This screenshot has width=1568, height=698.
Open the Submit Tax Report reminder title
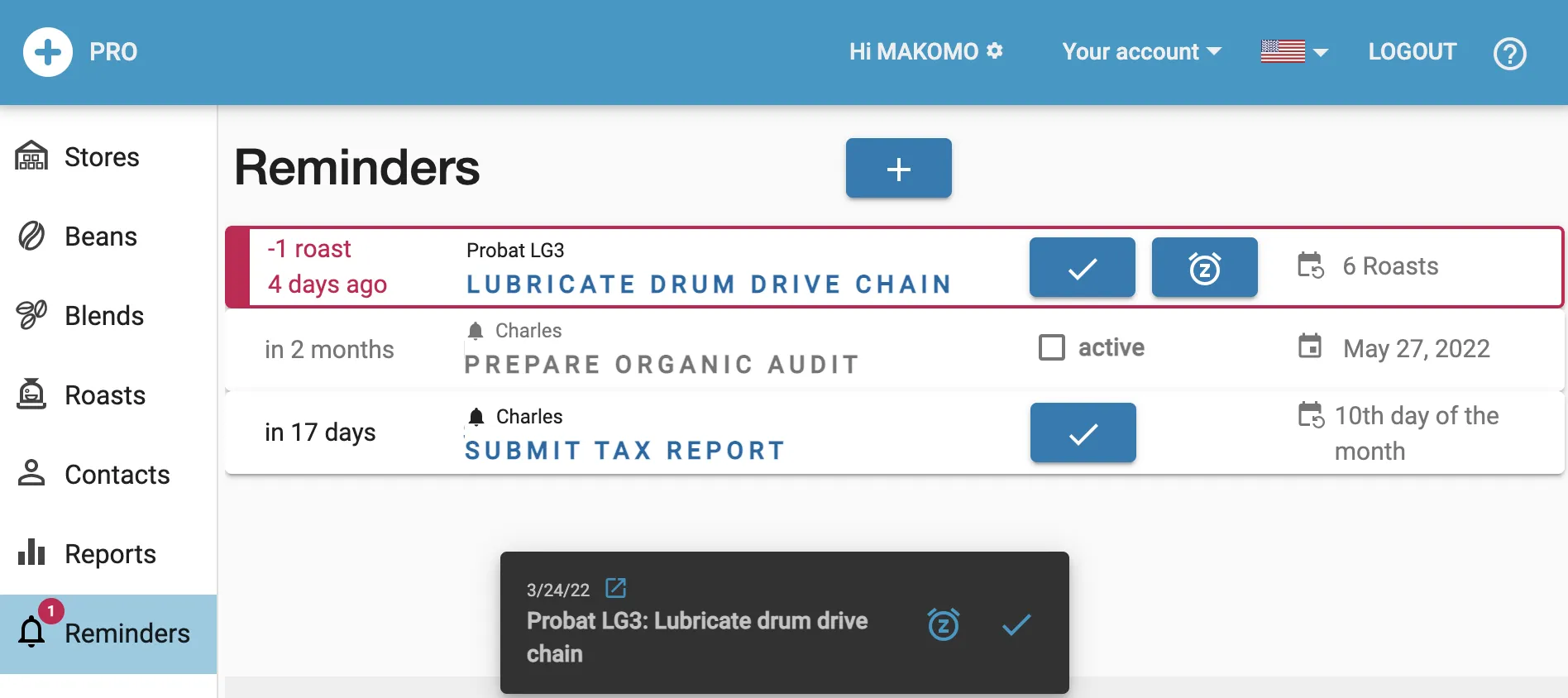pyautogui.click(x=624, y=451)
